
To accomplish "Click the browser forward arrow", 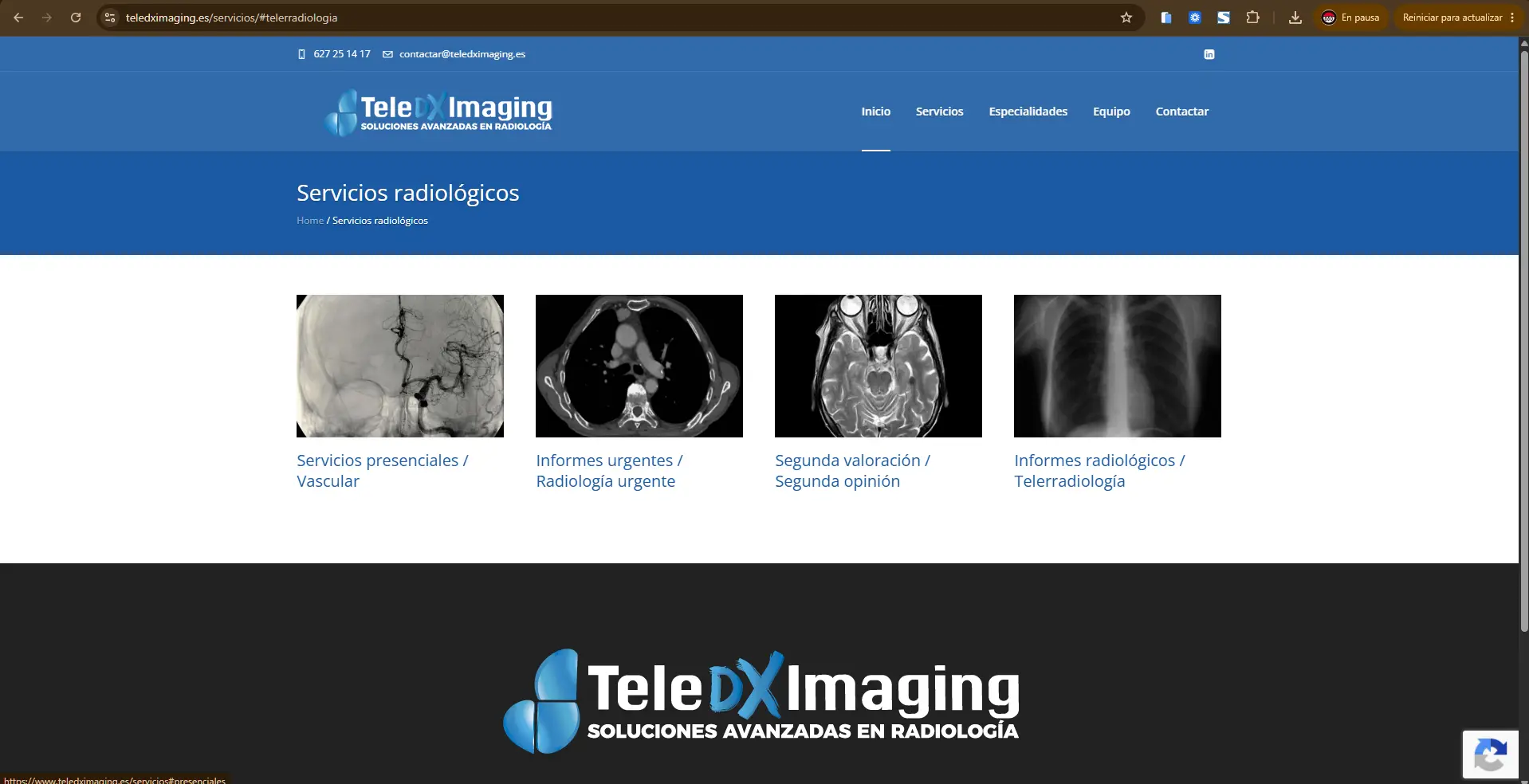I will pyautogui.click(x=47, y=18).
